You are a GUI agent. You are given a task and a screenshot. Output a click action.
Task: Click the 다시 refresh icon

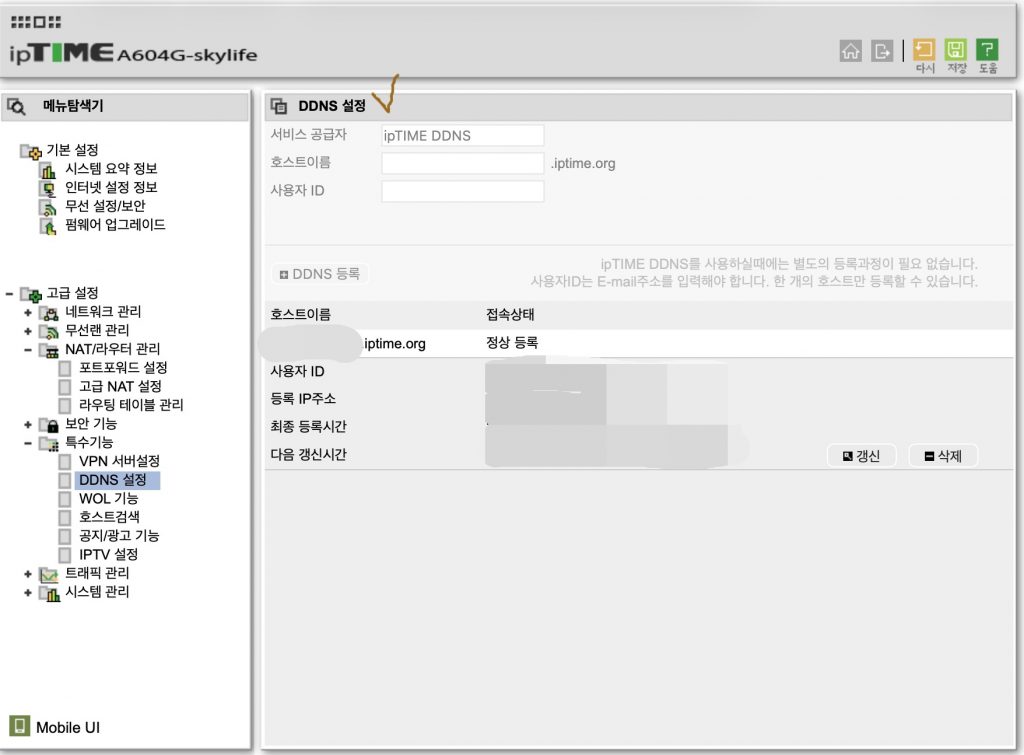pos(924,51)
